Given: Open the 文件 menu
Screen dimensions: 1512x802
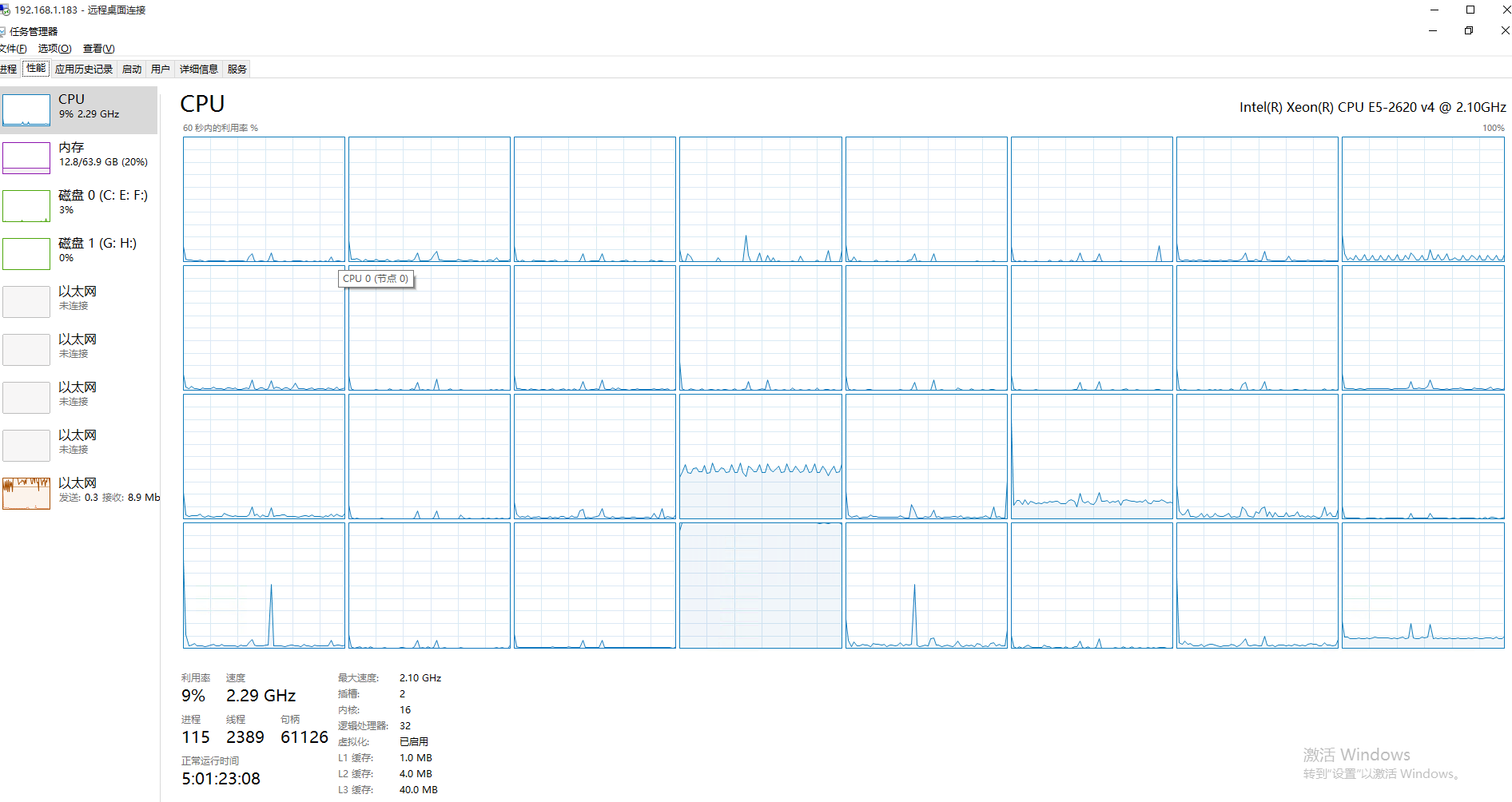Looking at the screenshot, I should [14, 48].
